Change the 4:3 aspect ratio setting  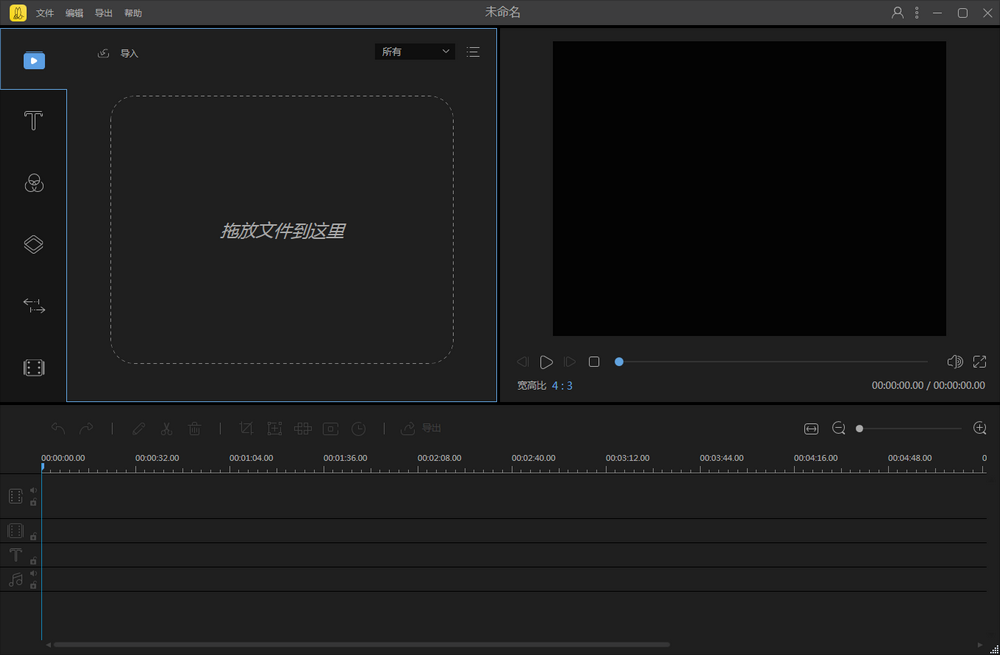(562, 385)
